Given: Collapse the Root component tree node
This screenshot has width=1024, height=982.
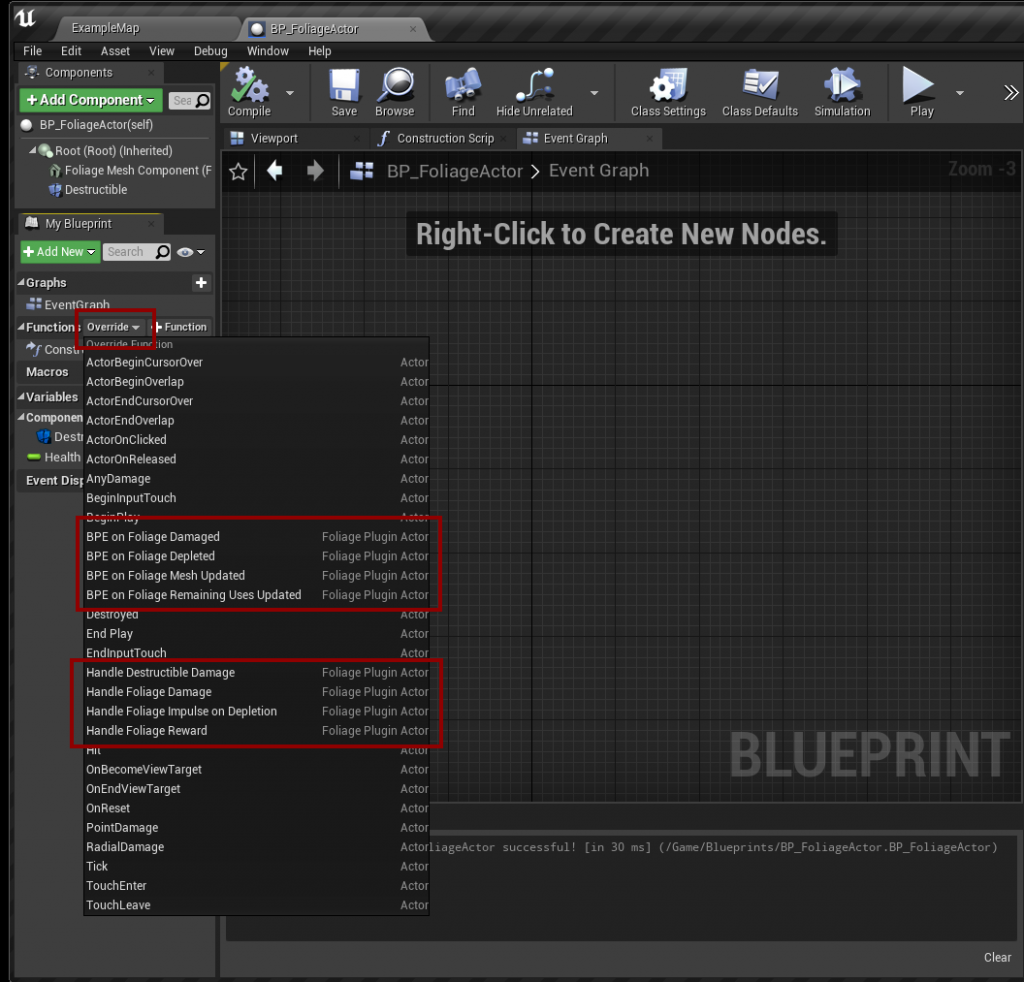Looking at the screenshot, I should (x=33, y=150).
